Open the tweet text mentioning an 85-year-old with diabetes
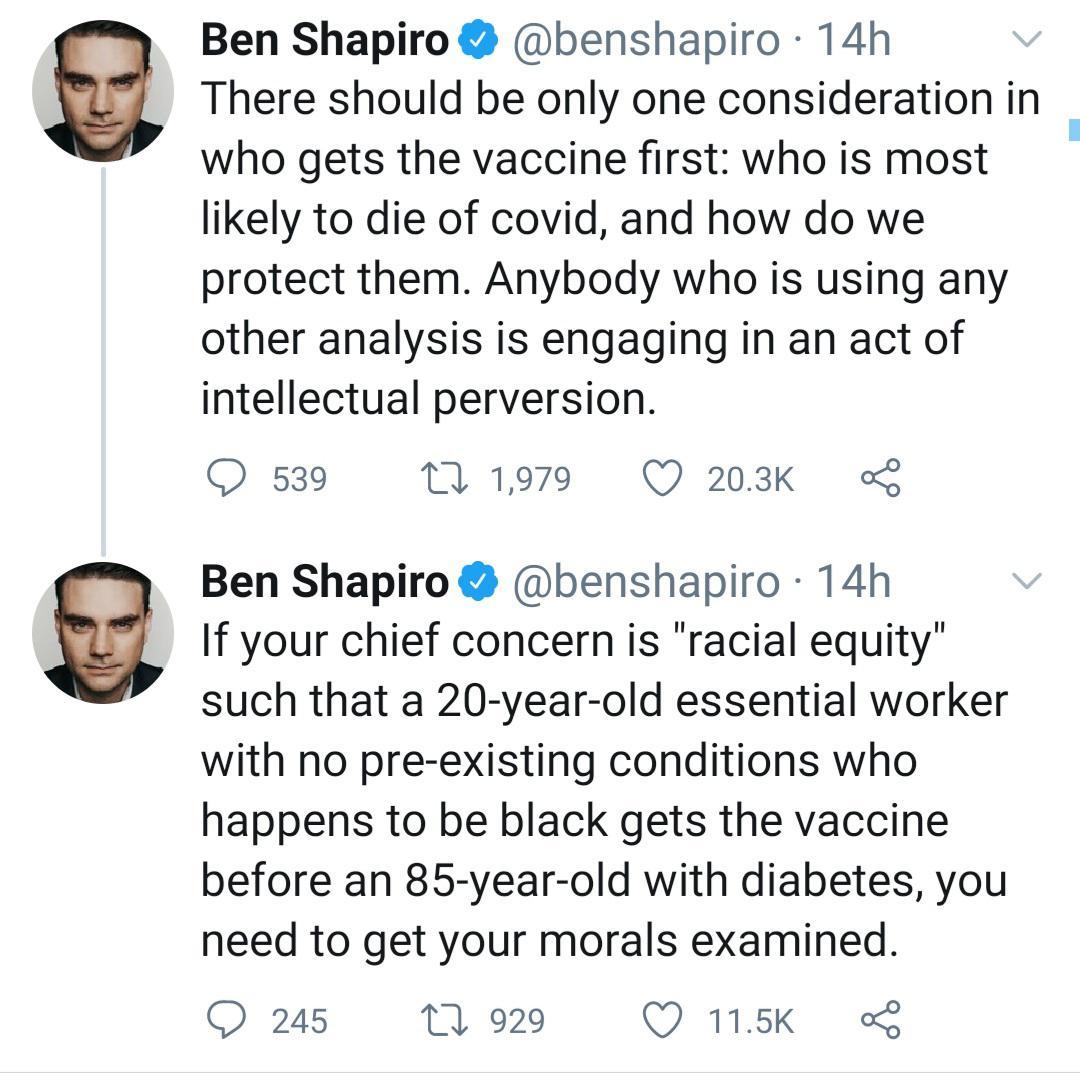 [600, 790]
